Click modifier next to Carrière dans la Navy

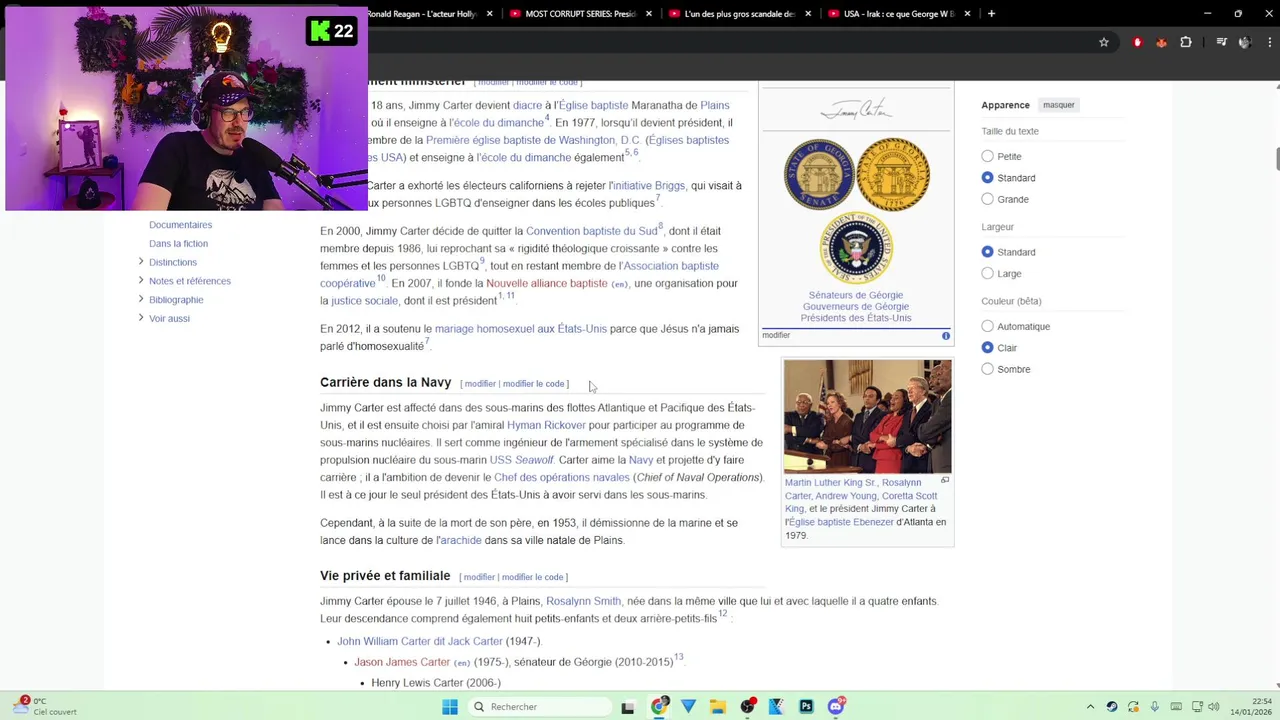pyautogui.click(x=480, y=384)
